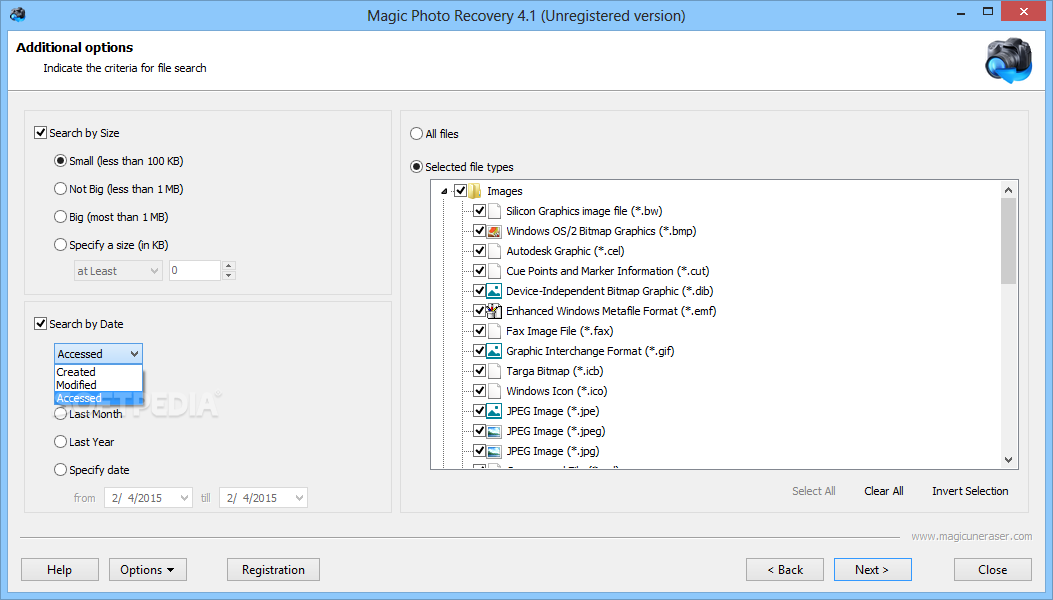Click the Close button at the bottom
This screenshot has height=600, width=1053.
993,570
